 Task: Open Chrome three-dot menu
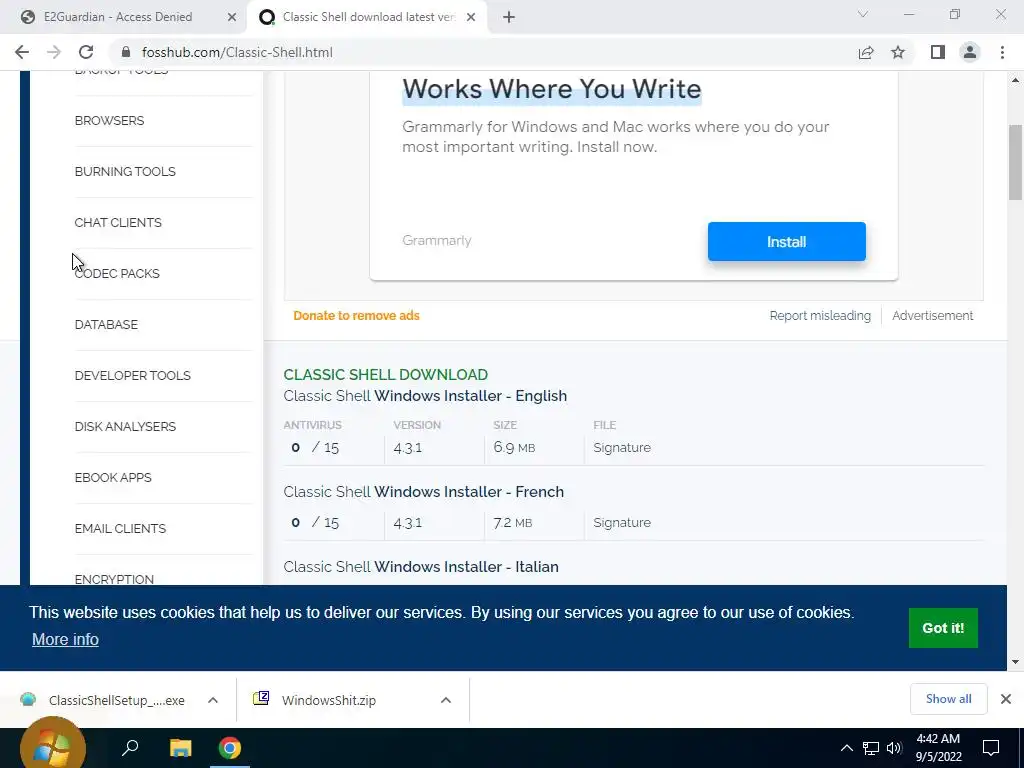point(1002,52)
